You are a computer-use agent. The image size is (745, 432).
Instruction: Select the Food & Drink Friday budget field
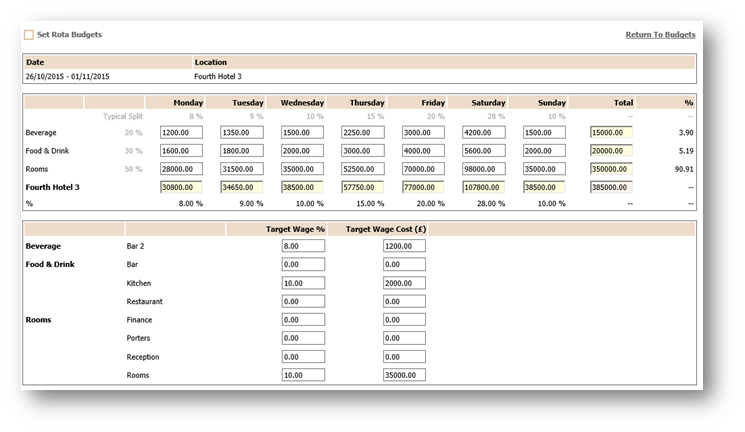tap(423, 150)
